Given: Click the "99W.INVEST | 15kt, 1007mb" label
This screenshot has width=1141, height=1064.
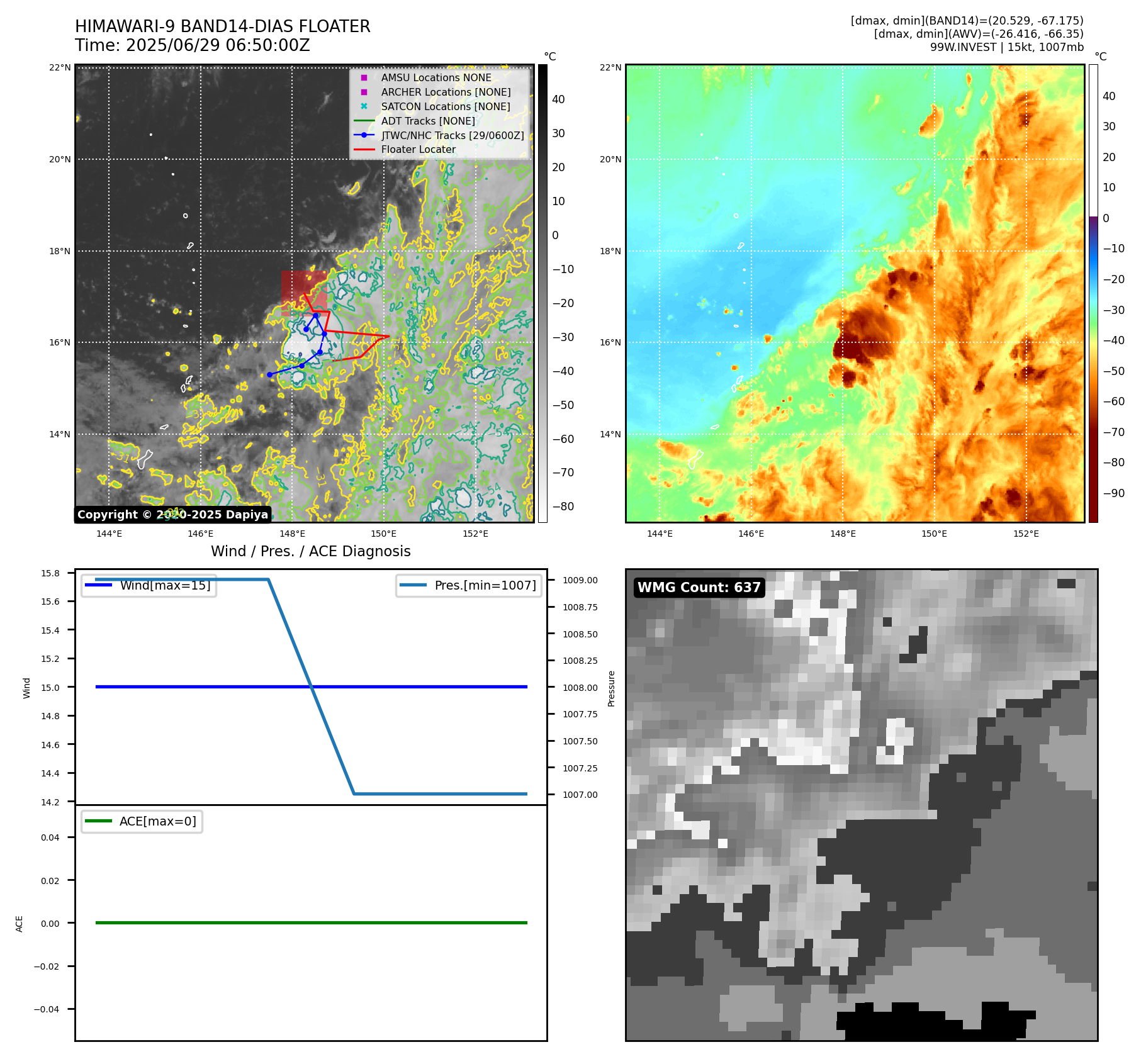Looking at the screenshot, I should click(x=1007, y=47).
